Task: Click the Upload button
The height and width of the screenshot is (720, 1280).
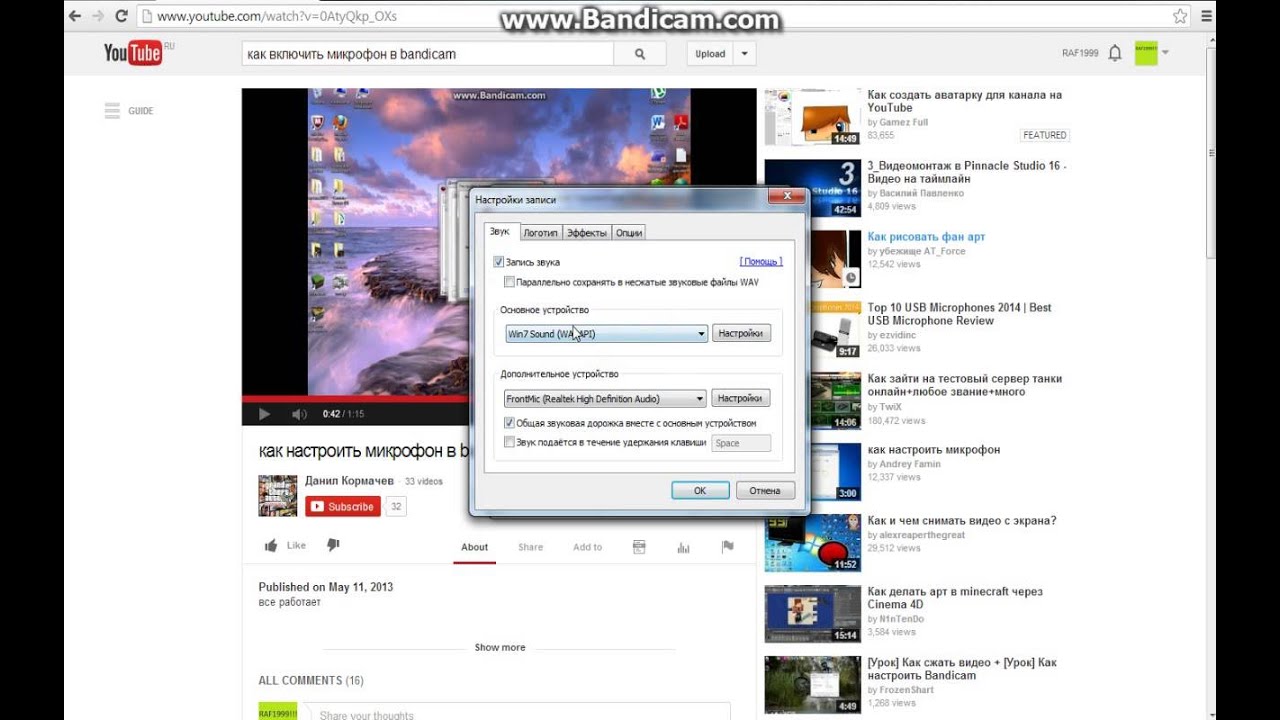Action: click(711, 54)
